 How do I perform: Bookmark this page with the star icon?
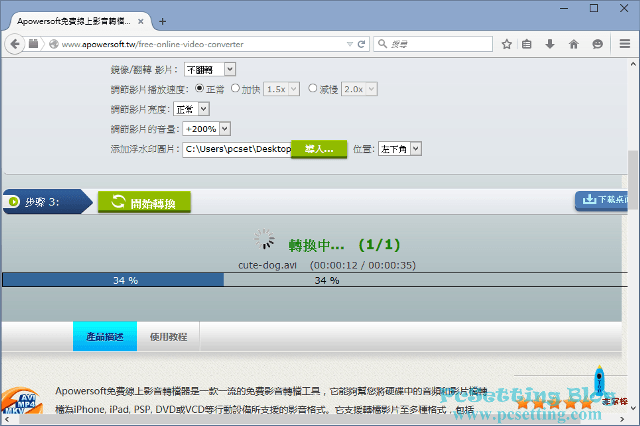tap(507, 44)
